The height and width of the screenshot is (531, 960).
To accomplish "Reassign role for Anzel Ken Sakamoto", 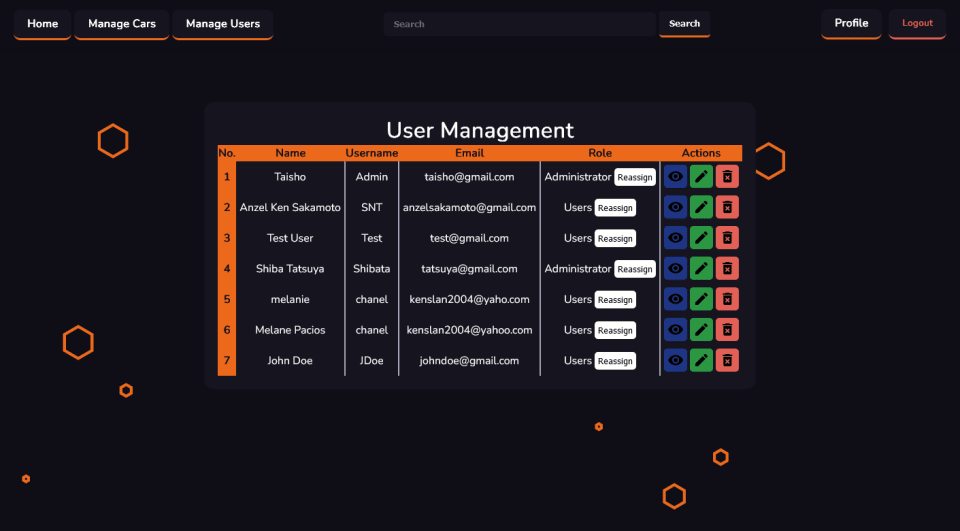I will pyautogui.click(x=615, y=208).
